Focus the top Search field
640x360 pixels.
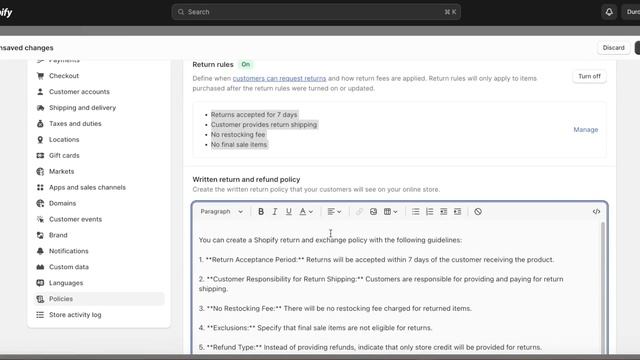coord(316,12)
